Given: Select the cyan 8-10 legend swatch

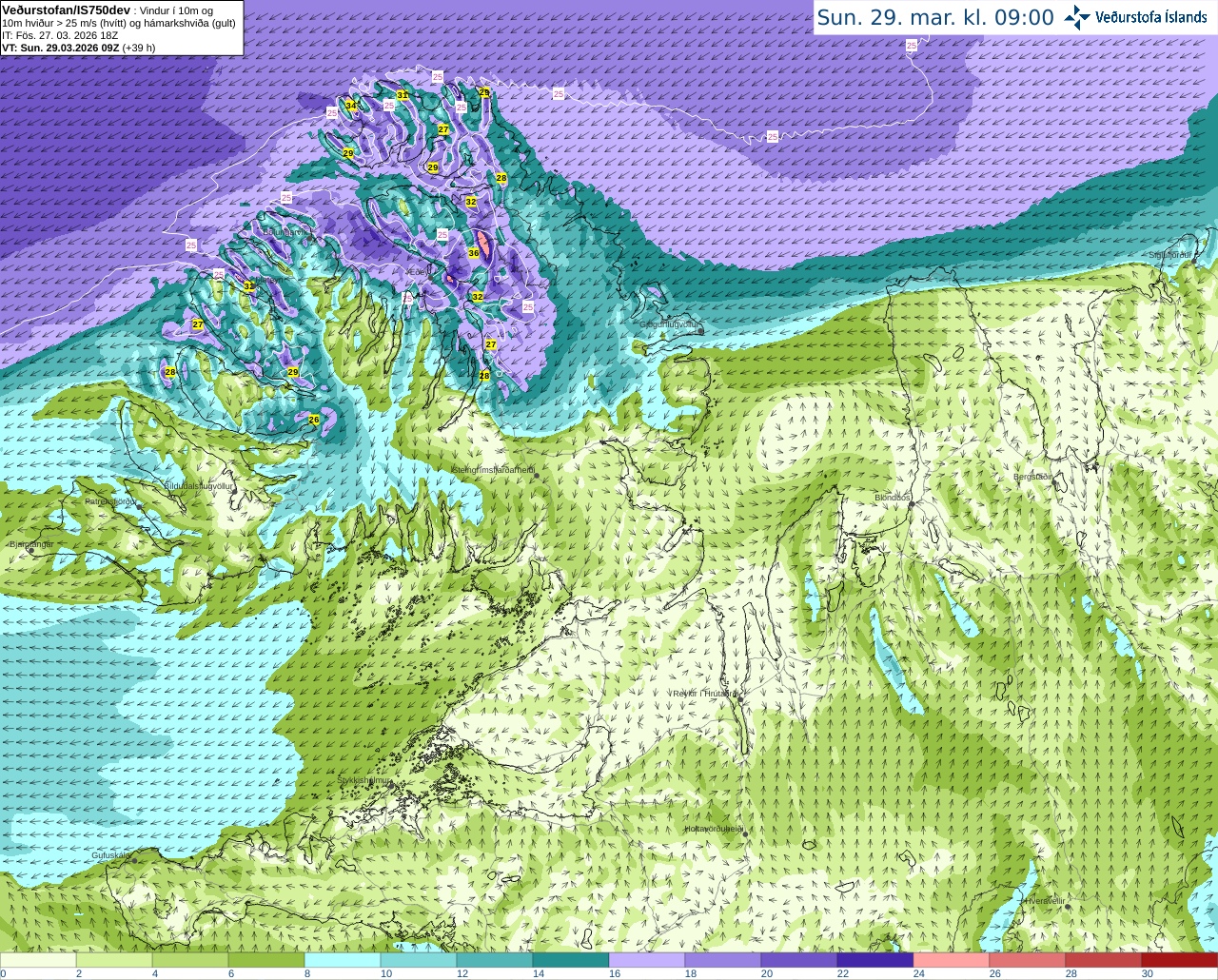Looking at the screenshot, I should (343, 960).
